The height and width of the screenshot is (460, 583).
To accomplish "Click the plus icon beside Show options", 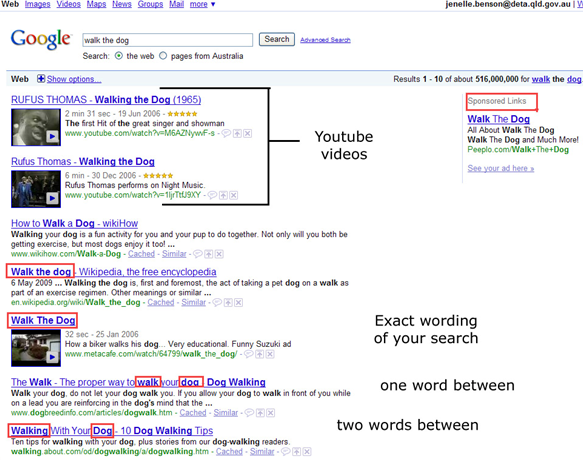I will tap(41, 79).
